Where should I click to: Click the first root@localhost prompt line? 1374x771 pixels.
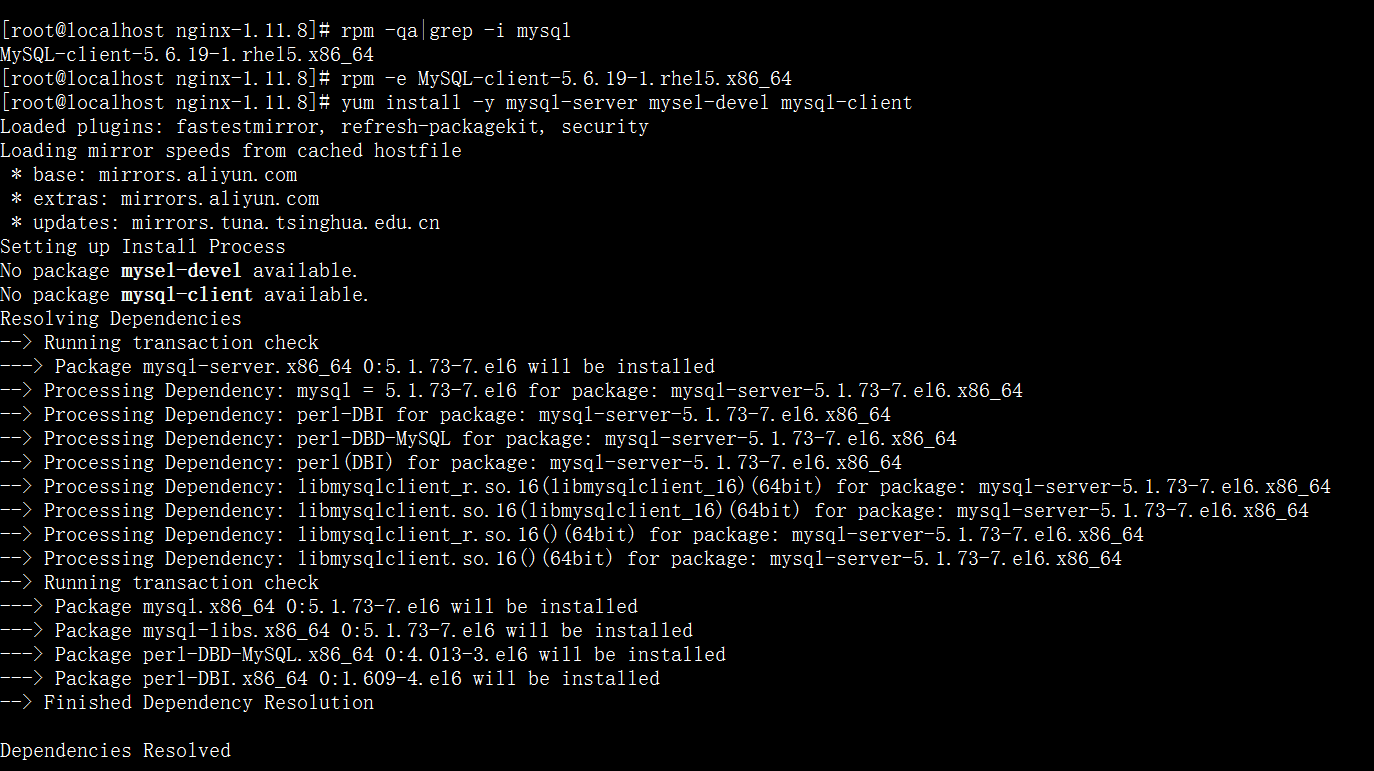[x=165, y=31]
